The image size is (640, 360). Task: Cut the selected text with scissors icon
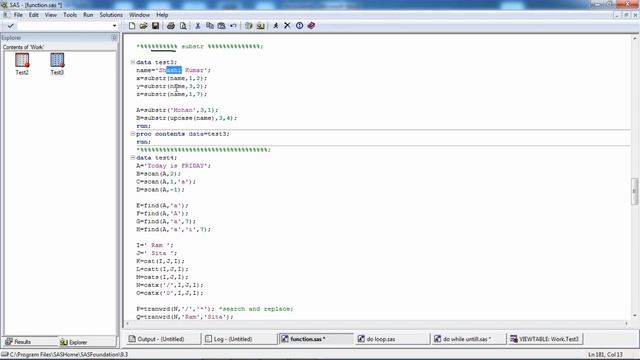(x=198, y=26)
